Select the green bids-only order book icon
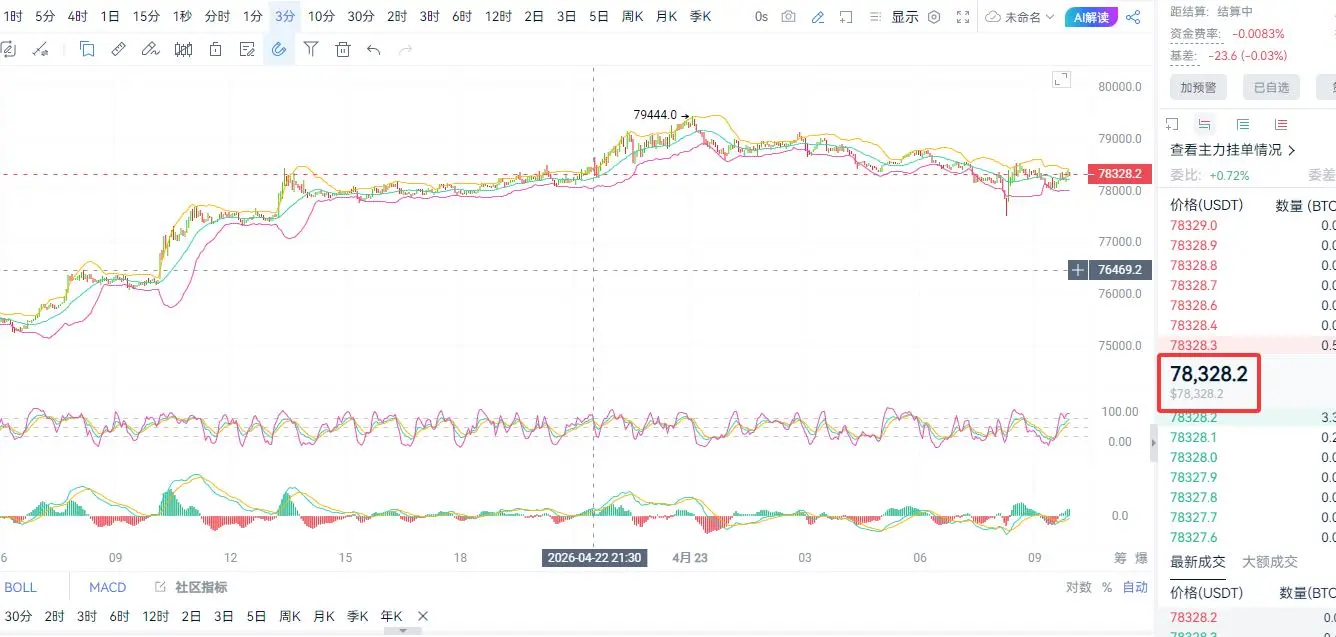Image resolution: width=1336 pixels, height=637 pixels. [x=1243, y=124]
